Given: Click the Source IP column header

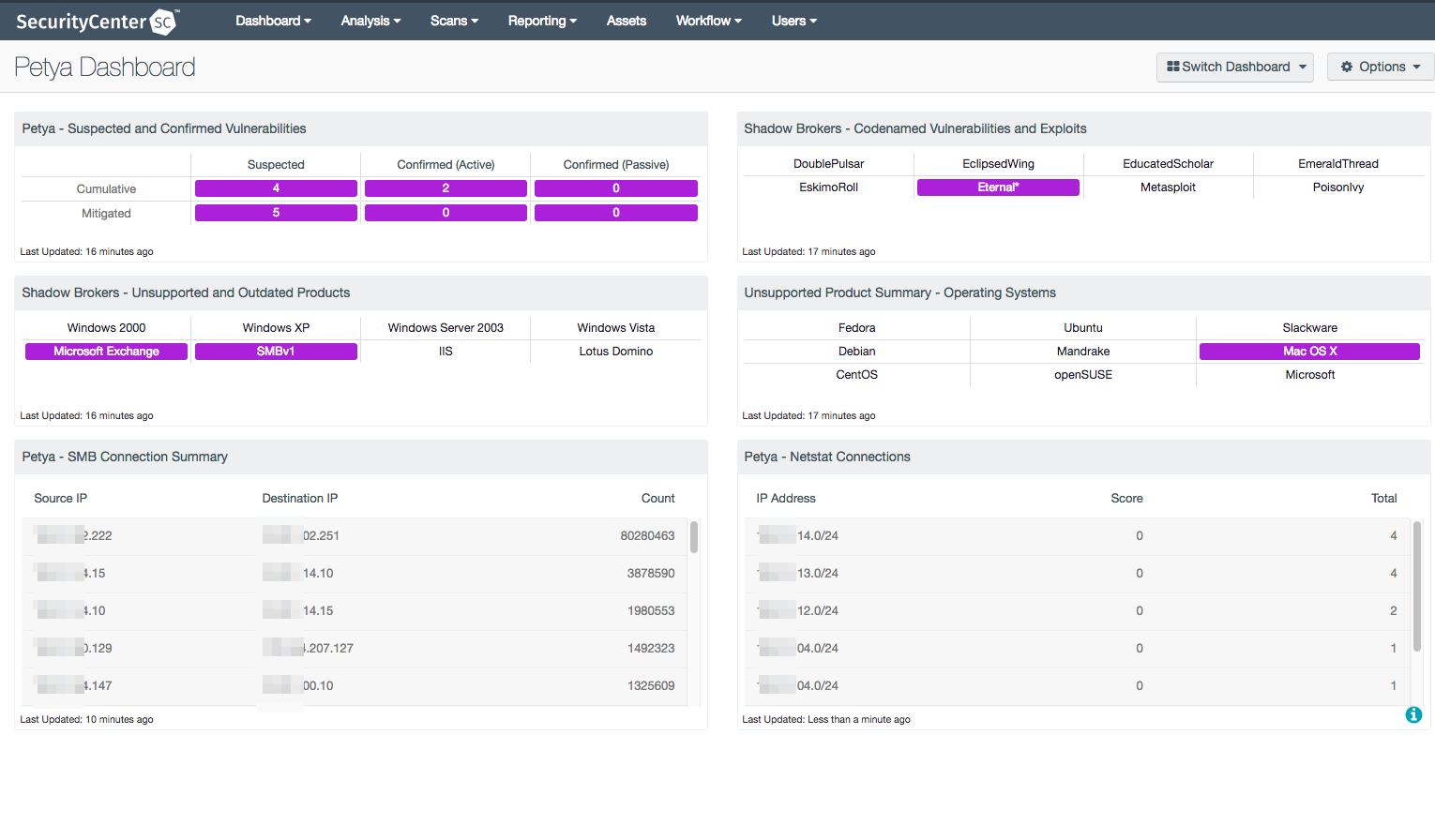Looking at the screenshot, I should click(61, 499).
